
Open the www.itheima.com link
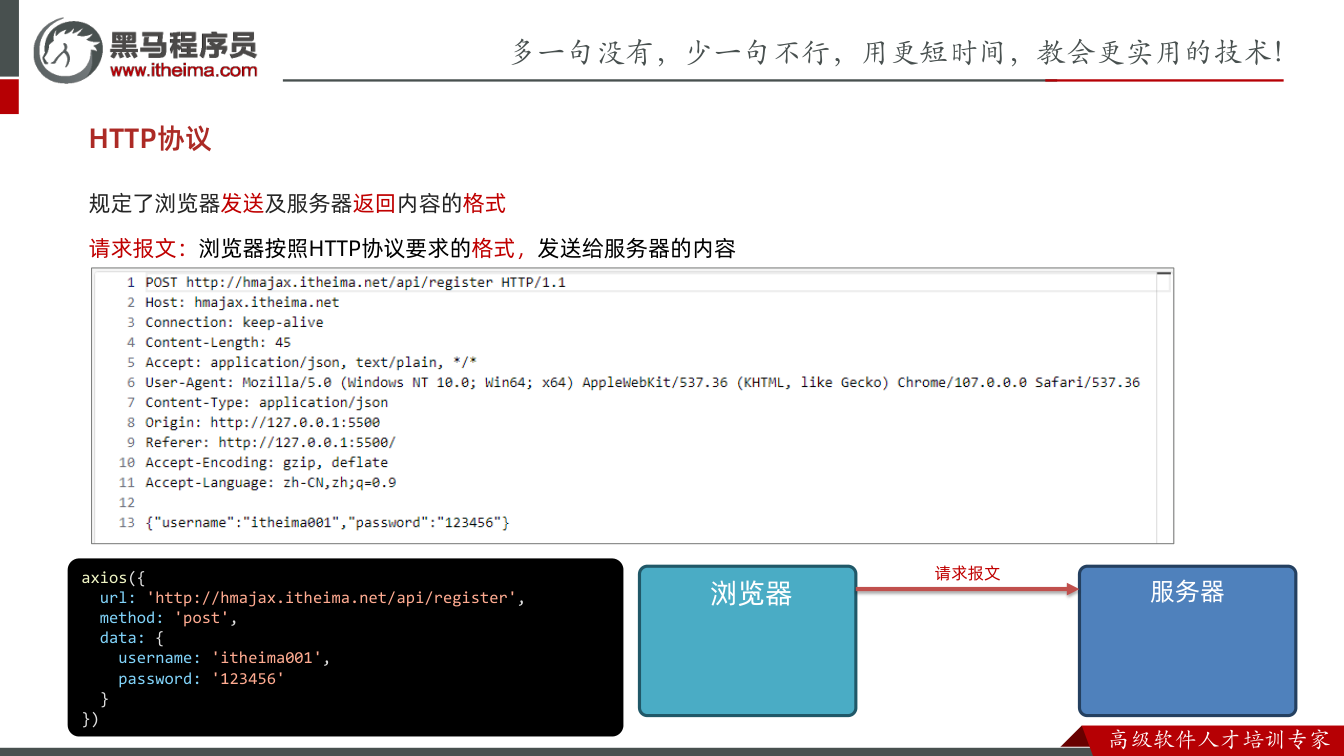coord(184,70)
